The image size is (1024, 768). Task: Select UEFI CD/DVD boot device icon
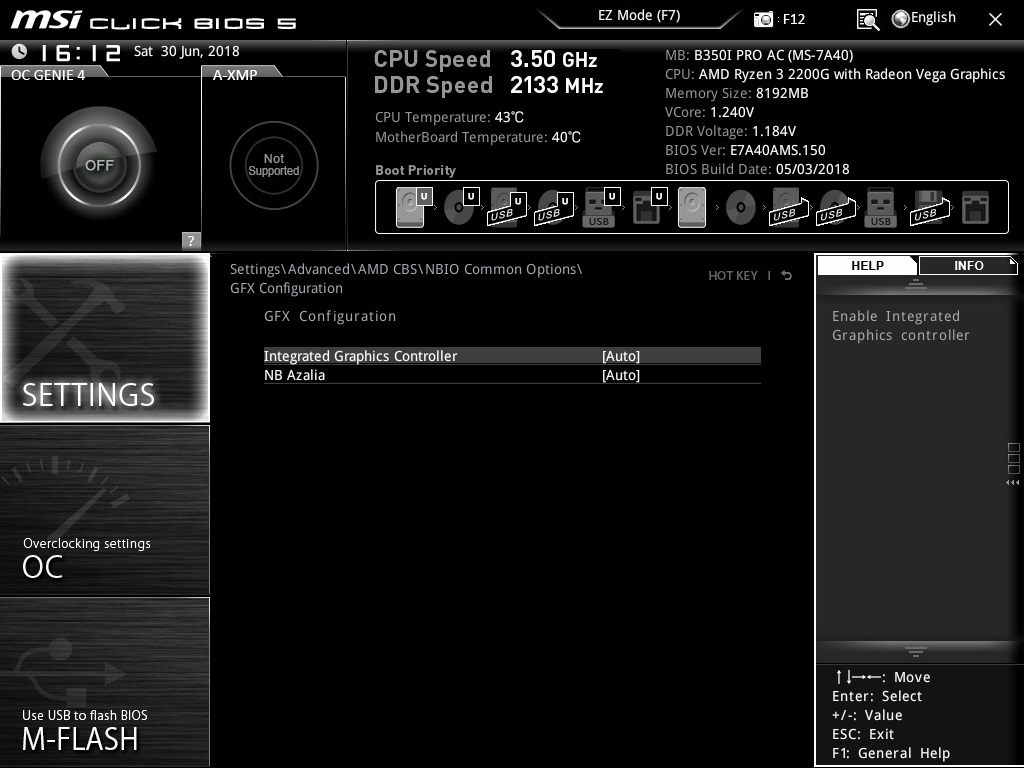tap(461, 207)
